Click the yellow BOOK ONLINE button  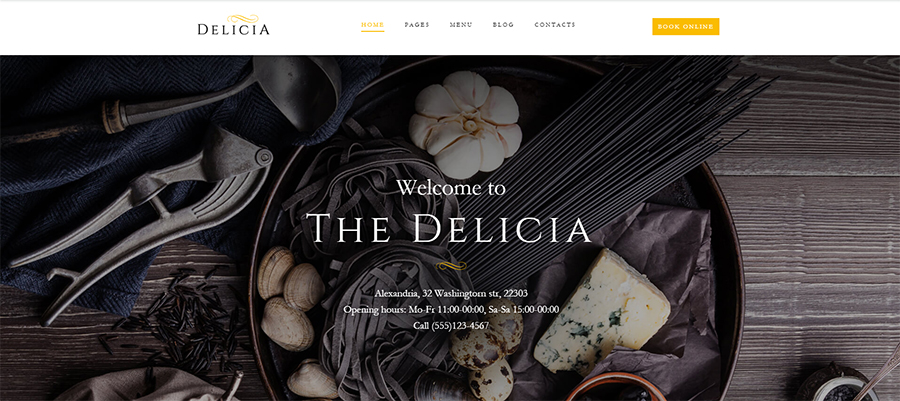(685, 26)
